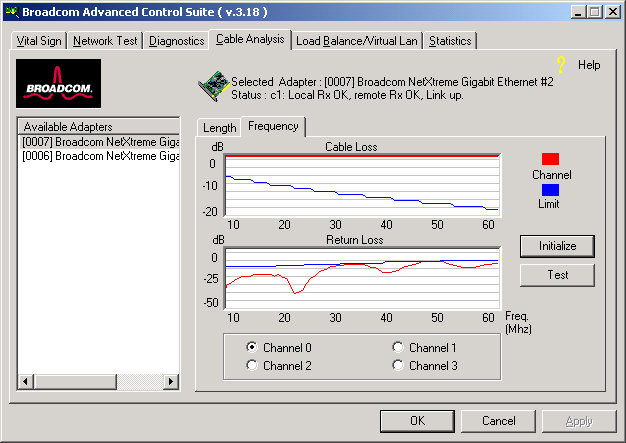The height and width of the screenshot is (443, 626).
Task: Click the adapter list right scroll arrow
Action: pyautogui.click(x=171, y=382)
